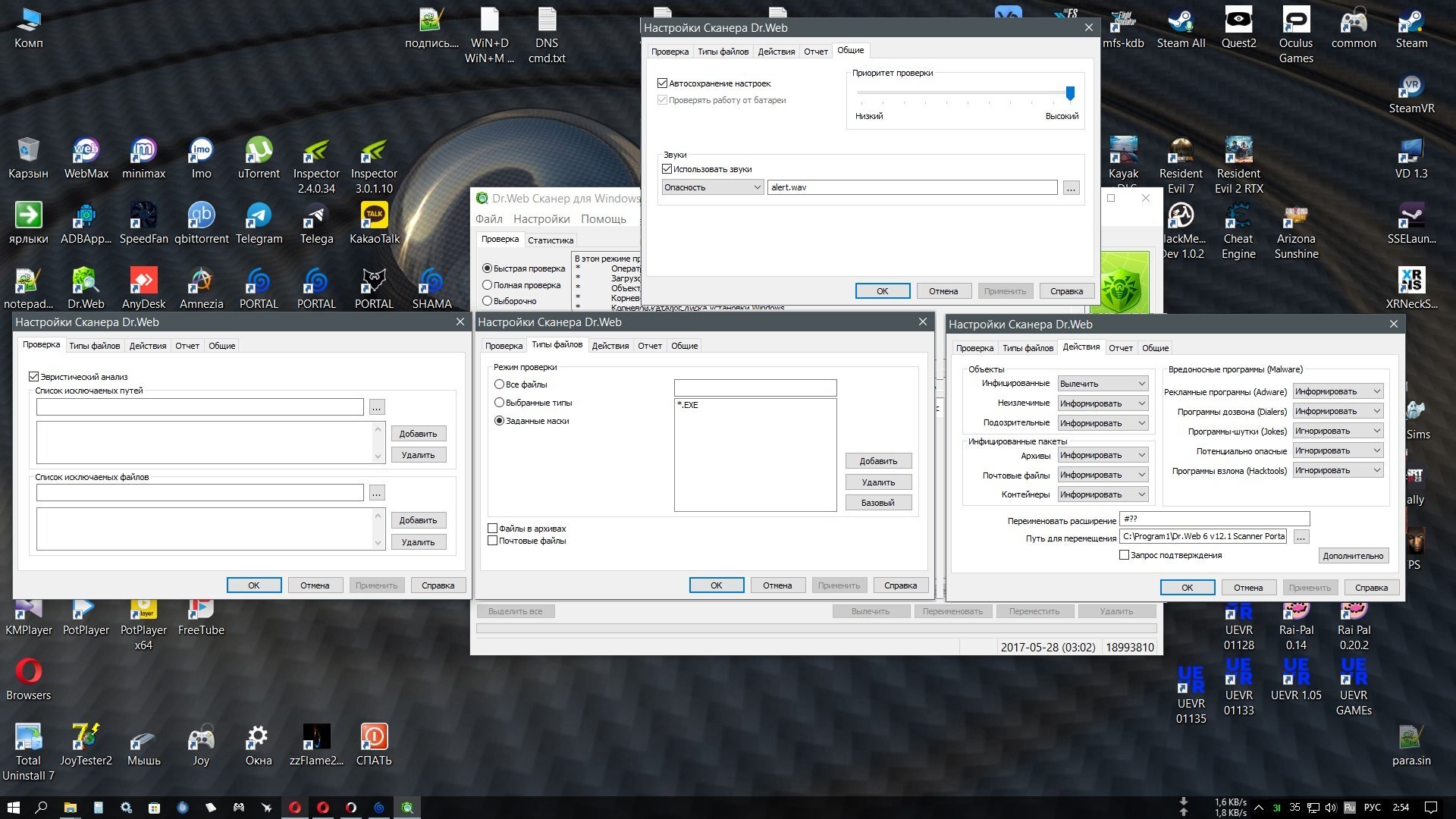This screenshot has width=1456, height=819.
Task: Select the Все файлы radio button
Action: point(499,384)
